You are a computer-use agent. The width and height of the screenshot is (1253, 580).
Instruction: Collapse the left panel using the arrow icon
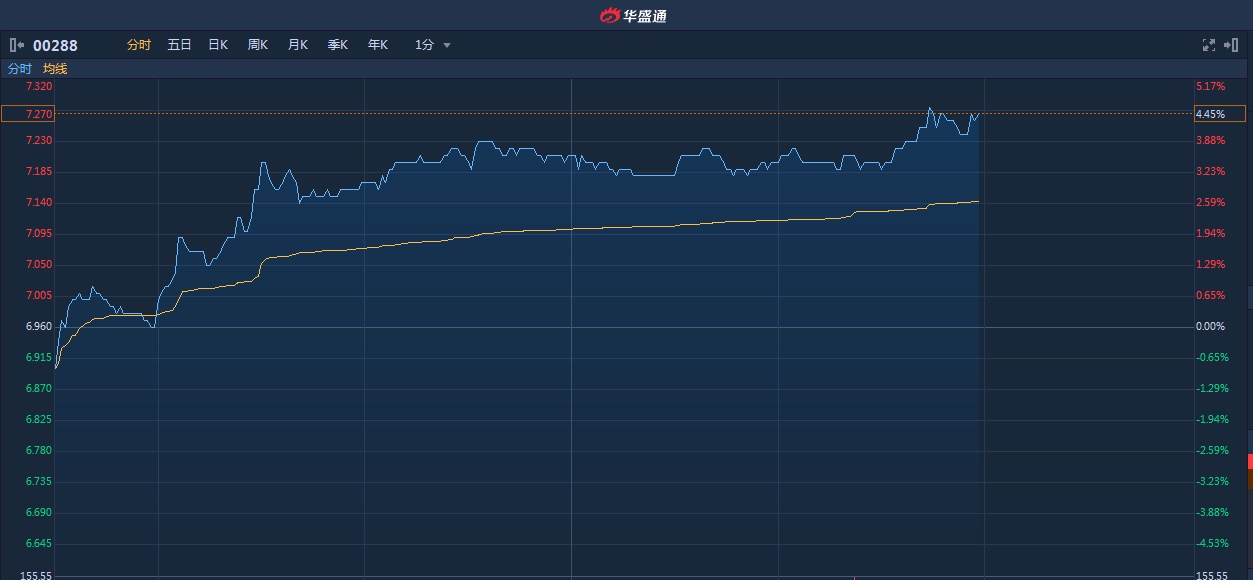[x=16, y=45]
